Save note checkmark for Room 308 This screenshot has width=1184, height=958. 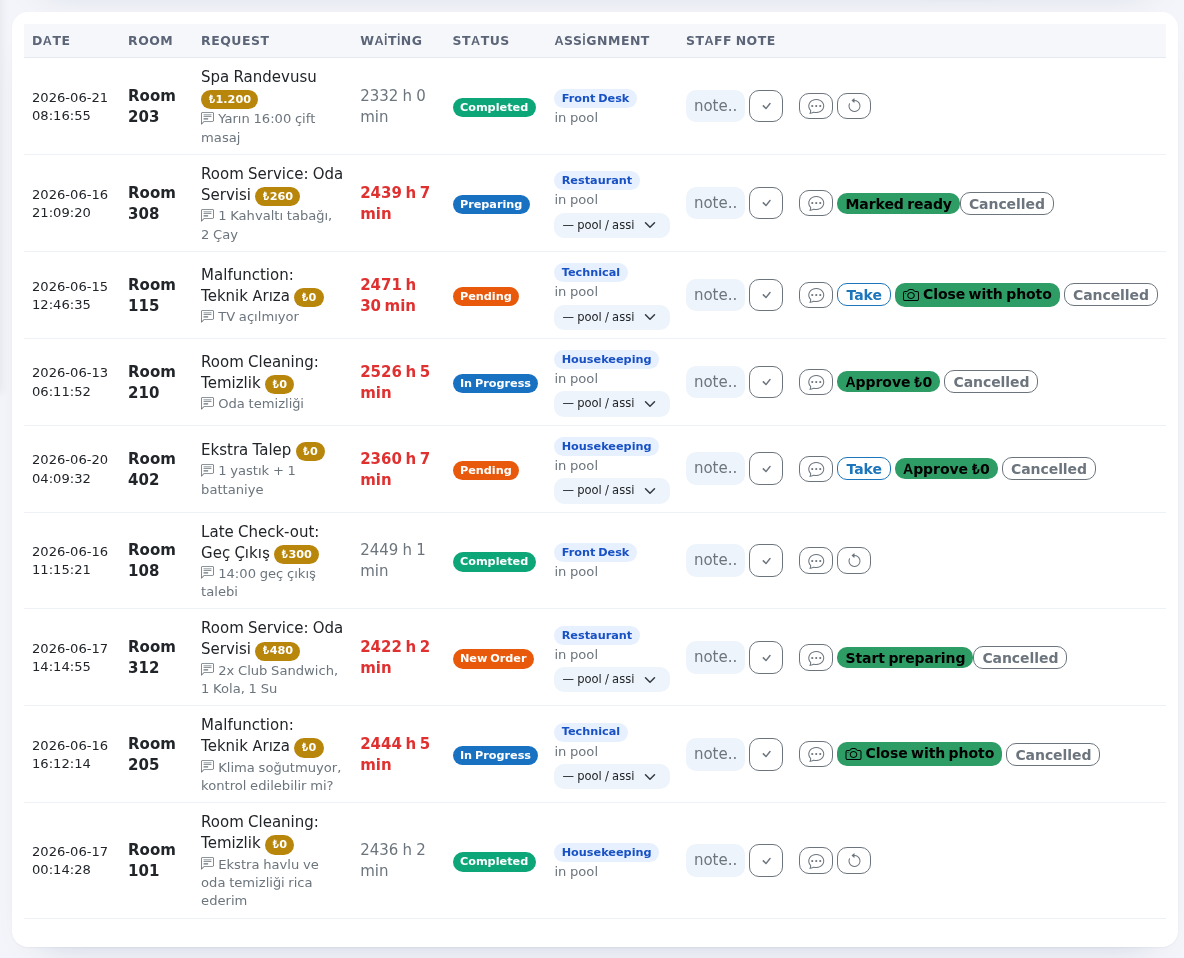click(766, 203)
